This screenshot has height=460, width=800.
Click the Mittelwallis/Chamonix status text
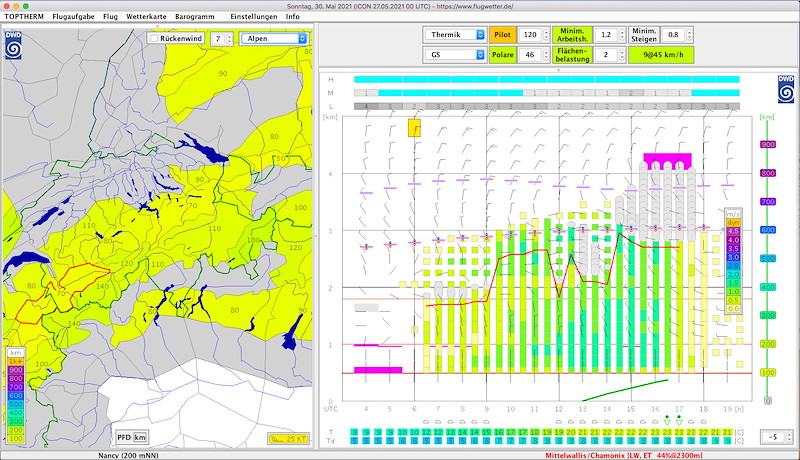[x=623, y=455]
